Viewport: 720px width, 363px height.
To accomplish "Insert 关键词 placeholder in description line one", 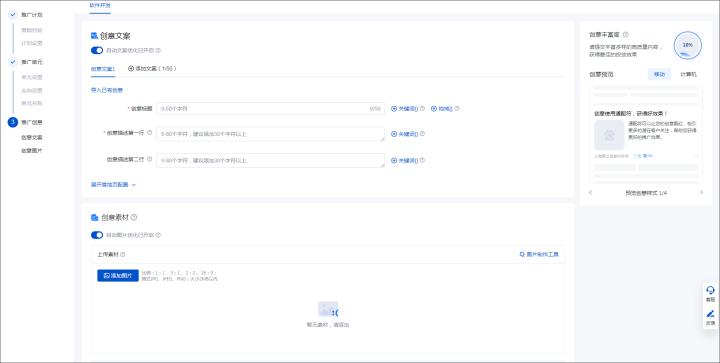I will pos(404,134).
